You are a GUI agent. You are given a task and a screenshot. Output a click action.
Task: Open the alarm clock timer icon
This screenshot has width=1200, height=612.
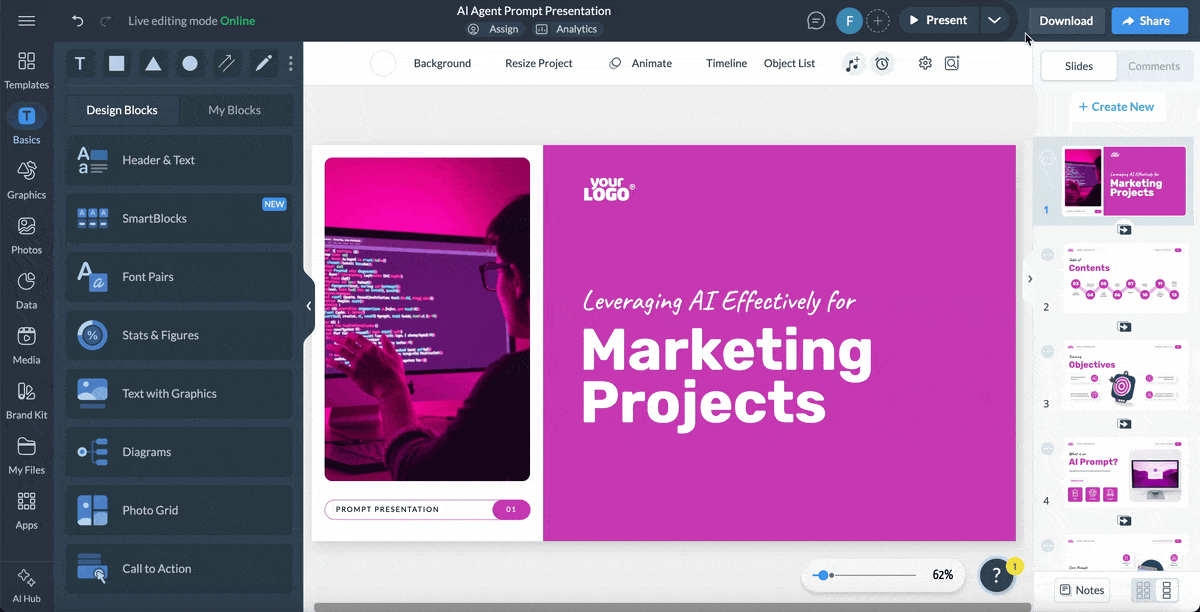pos(882,63)
